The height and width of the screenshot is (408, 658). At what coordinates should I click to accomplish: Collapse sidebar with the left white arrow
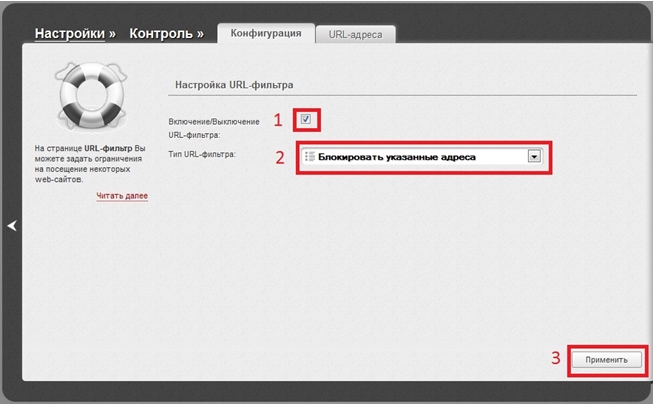point(12,227)
